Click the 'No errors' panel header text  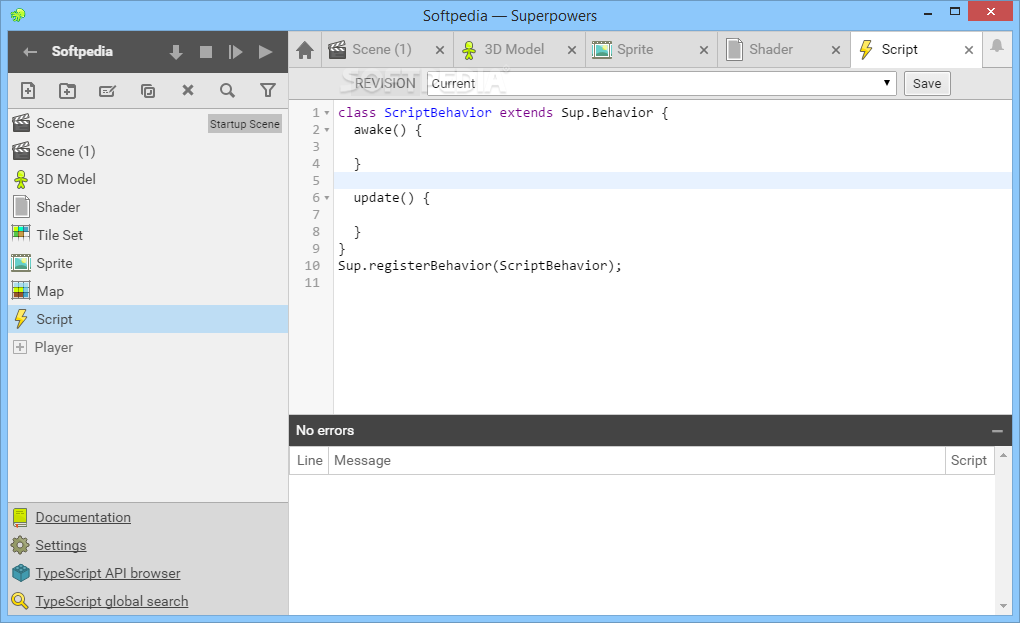coord(325,431)
